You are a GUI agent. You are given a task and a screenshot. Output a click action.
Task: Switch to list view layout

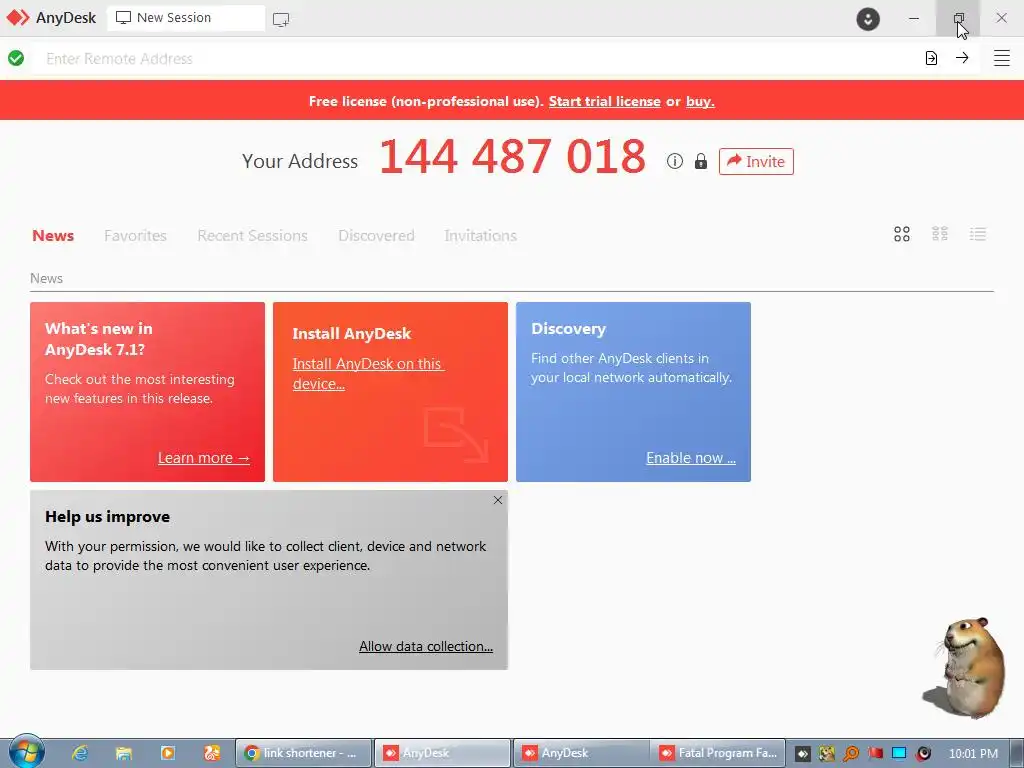(x=978, y=234)
